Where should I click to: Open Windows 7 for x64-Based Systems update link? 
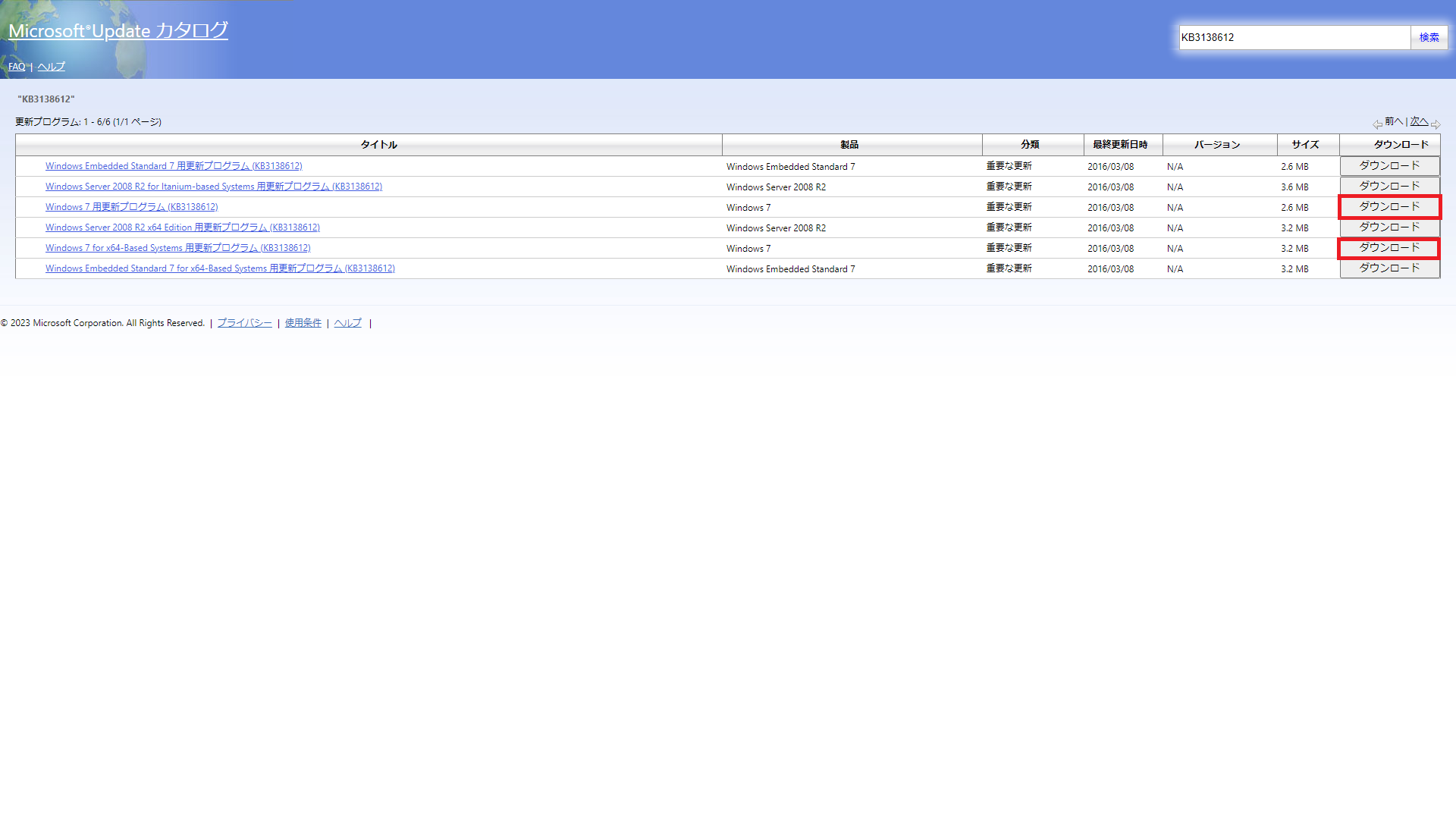[x=178, y=248]
